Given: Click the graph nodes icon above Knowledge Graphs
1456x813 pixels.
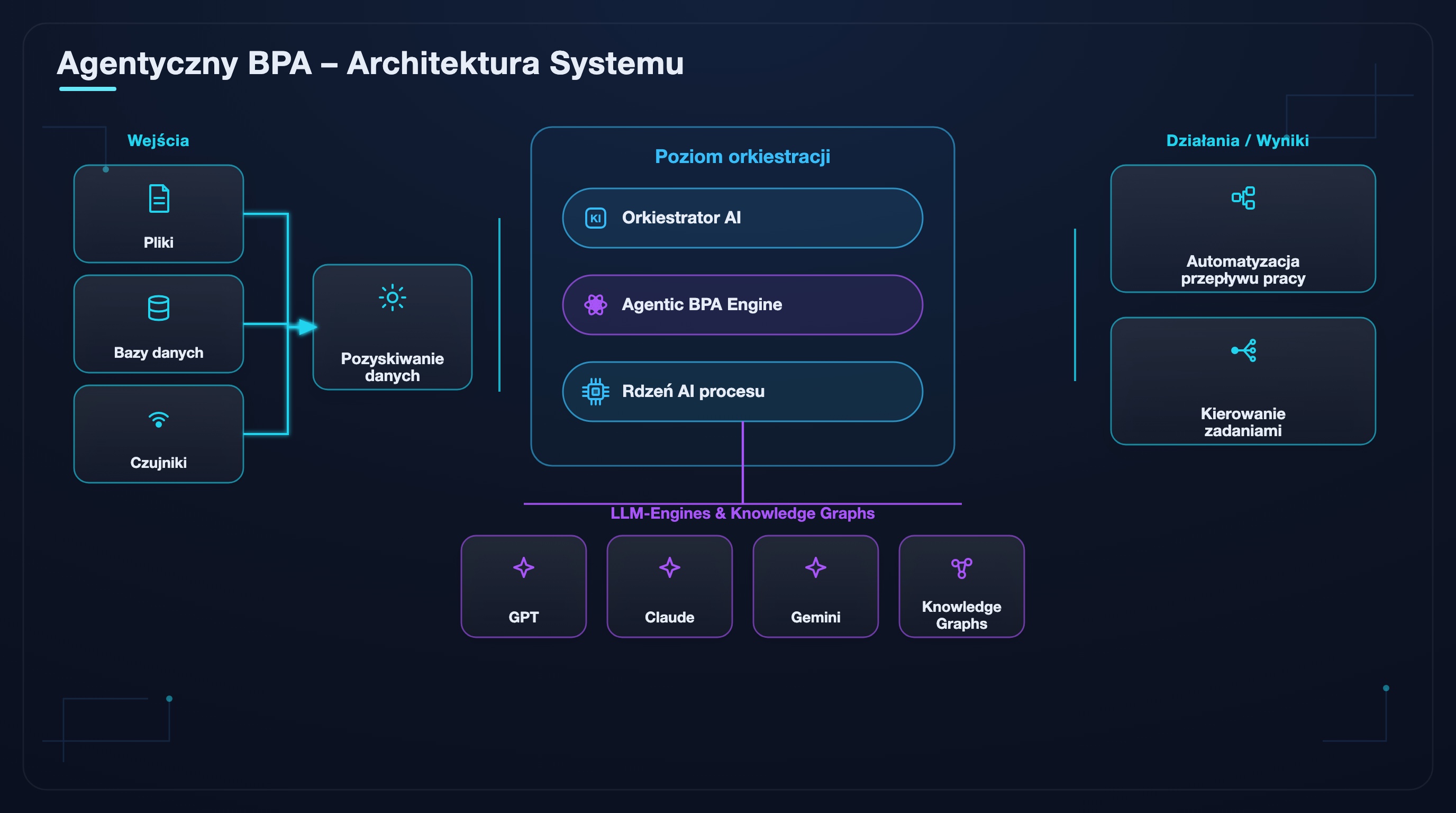Looking at the screenshot, I should [x=961, y=567].
